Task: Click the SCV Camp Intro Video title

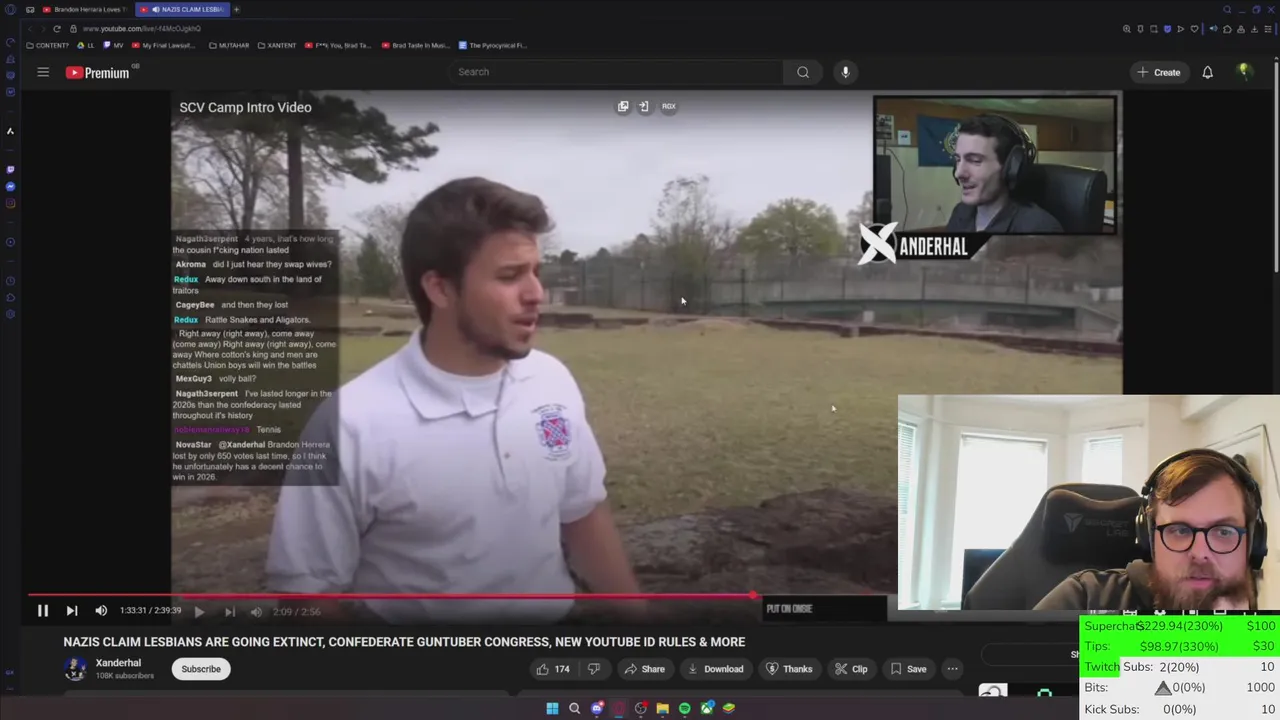Action: 245,107
